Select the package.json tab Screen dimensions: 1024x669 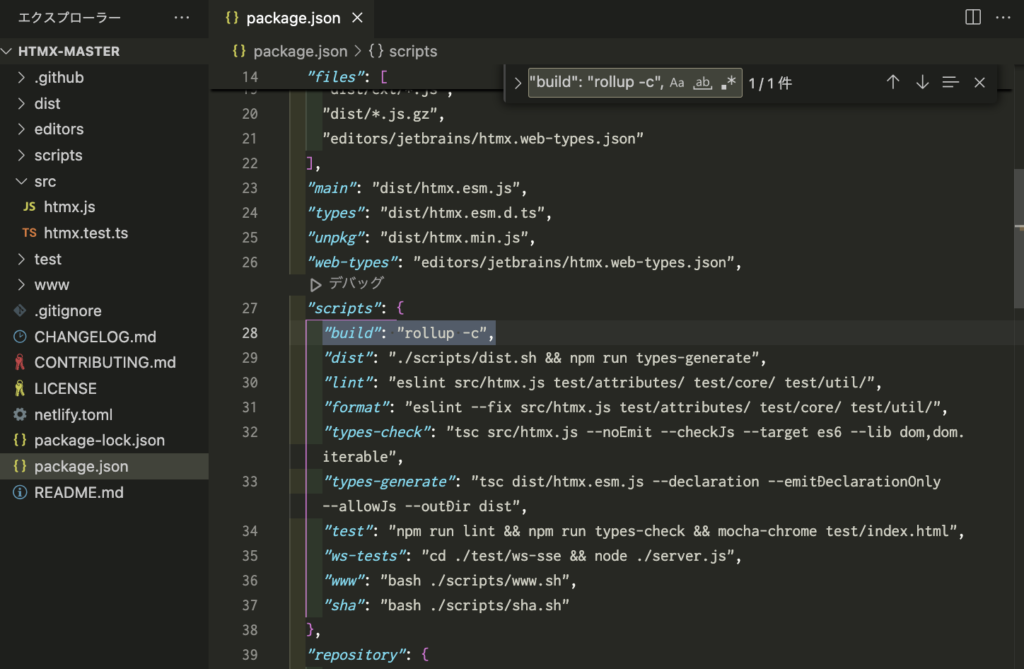tap(292, 18)
